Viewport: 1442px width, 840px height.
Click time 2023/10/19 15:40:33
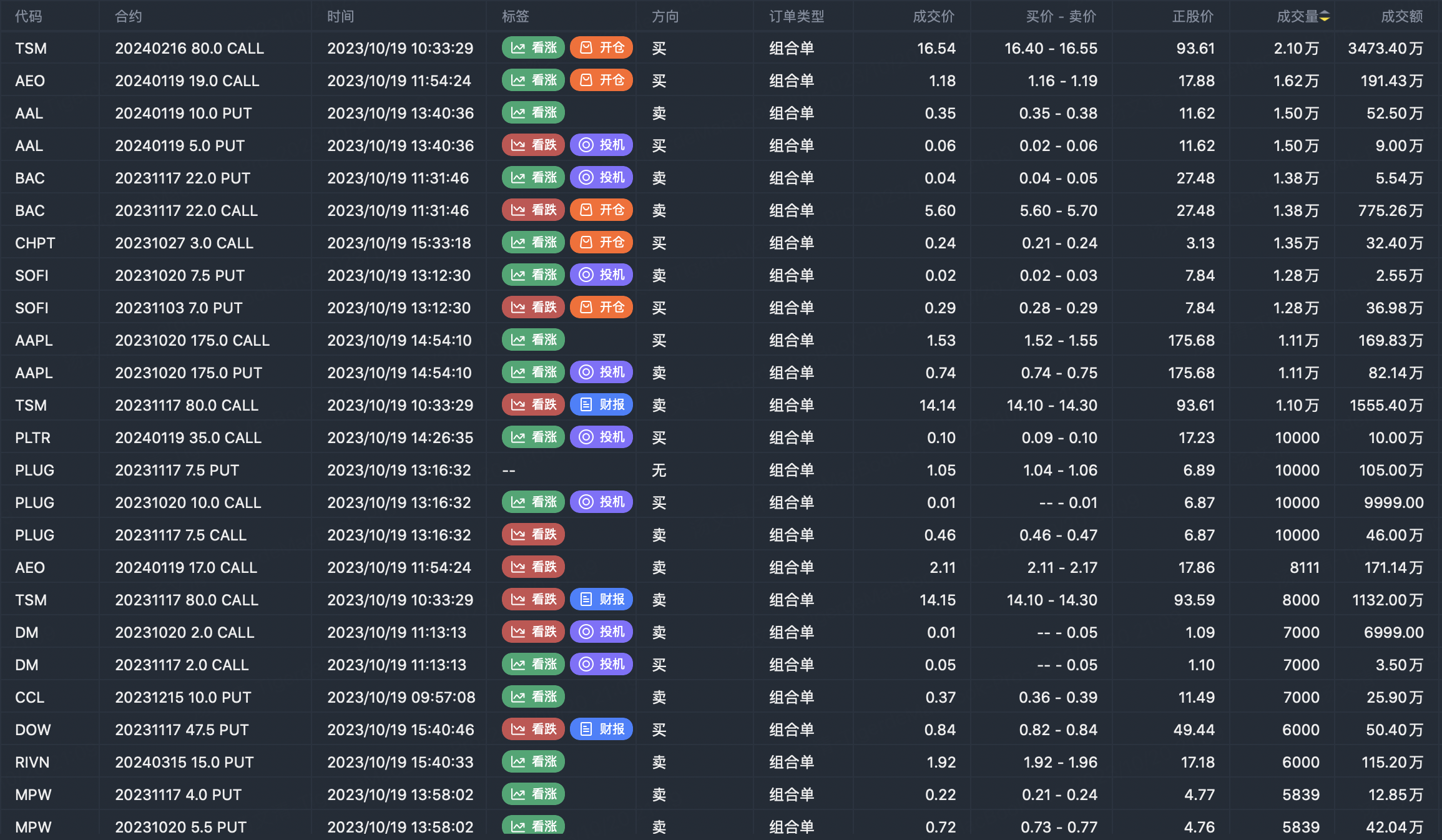pyautogui.click(x=400, y=762)
